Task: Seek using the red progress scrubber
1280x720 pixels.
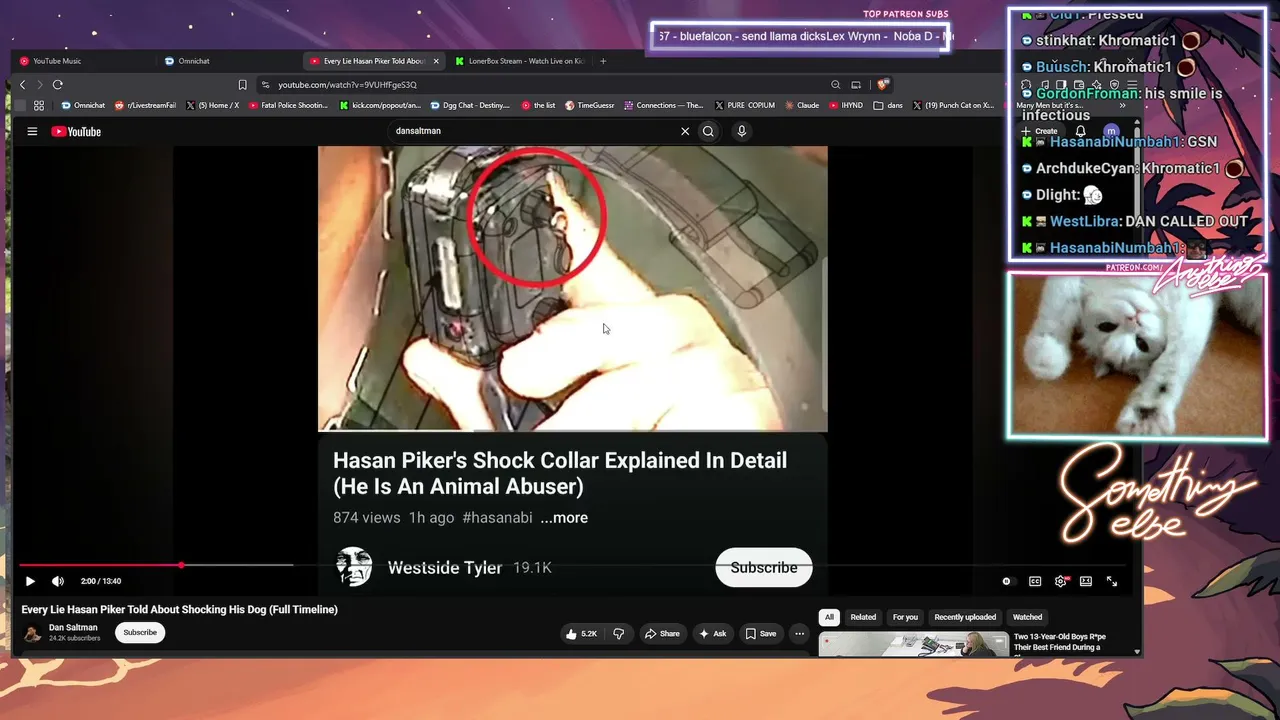Action: coord(181,565)
